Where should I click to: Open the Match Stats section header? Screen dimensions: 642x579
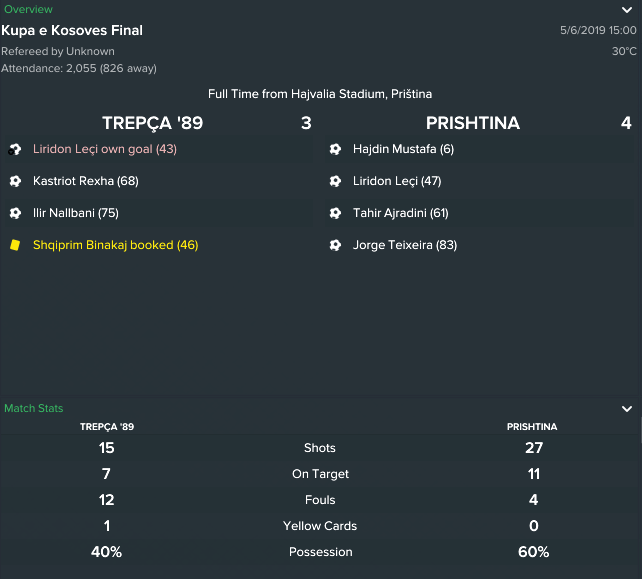[x=34, y=408]
